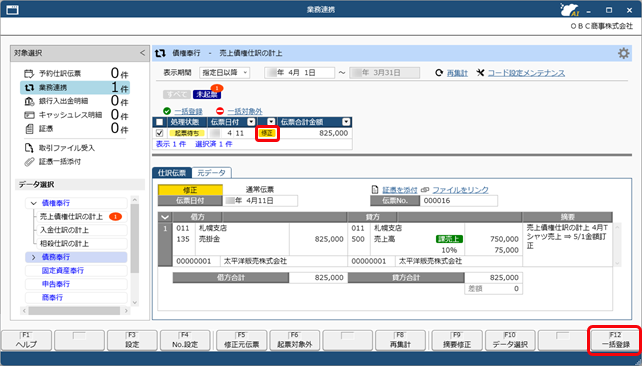Open 証憑一括添付 with clip icon
642x366 pixels.
[x=53, y=162]
